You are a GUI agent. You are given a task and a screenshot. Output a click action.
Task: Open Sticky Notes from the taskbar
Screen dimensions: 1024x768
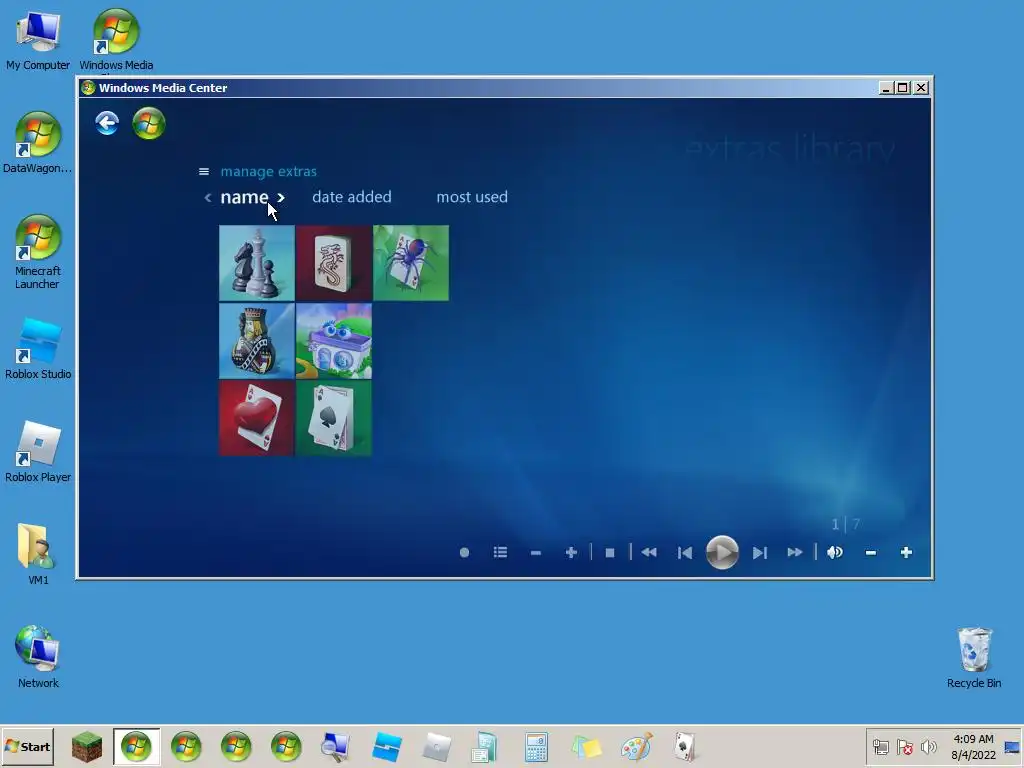pyautogui.click(x=586, y=746)
